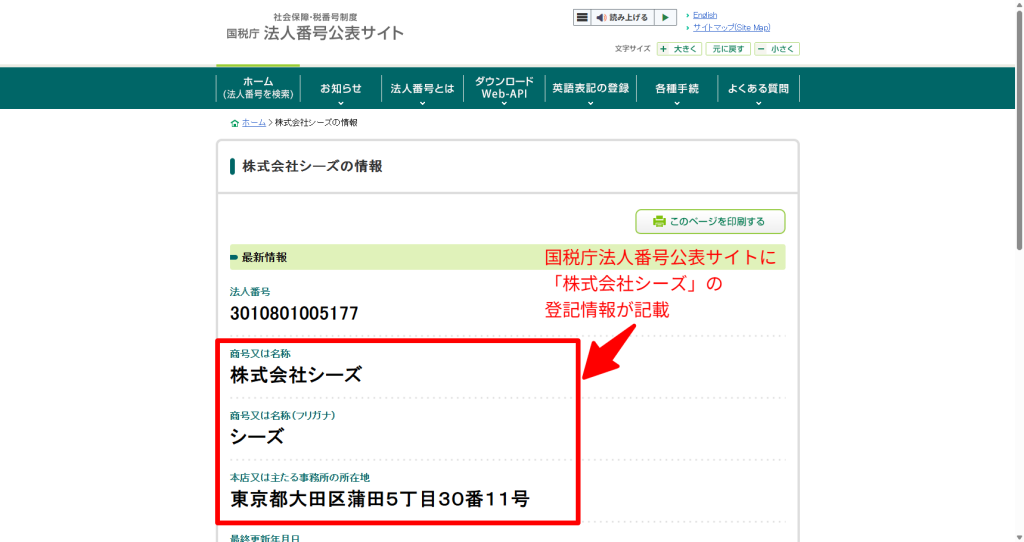
Task: Select the furigana value シーズ
Action: [257, 436]
